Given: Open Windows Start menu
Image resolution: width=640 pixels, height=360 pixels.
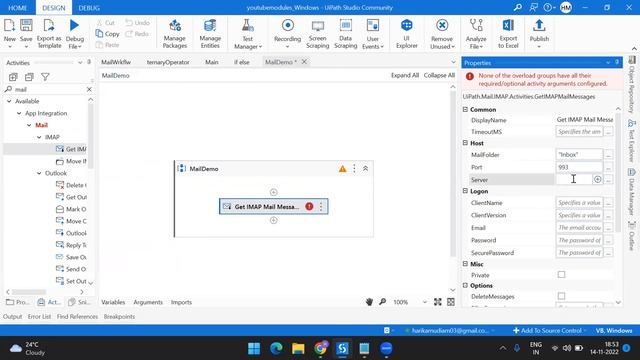Looking at the screenshot, I should (x=254, y=348).
